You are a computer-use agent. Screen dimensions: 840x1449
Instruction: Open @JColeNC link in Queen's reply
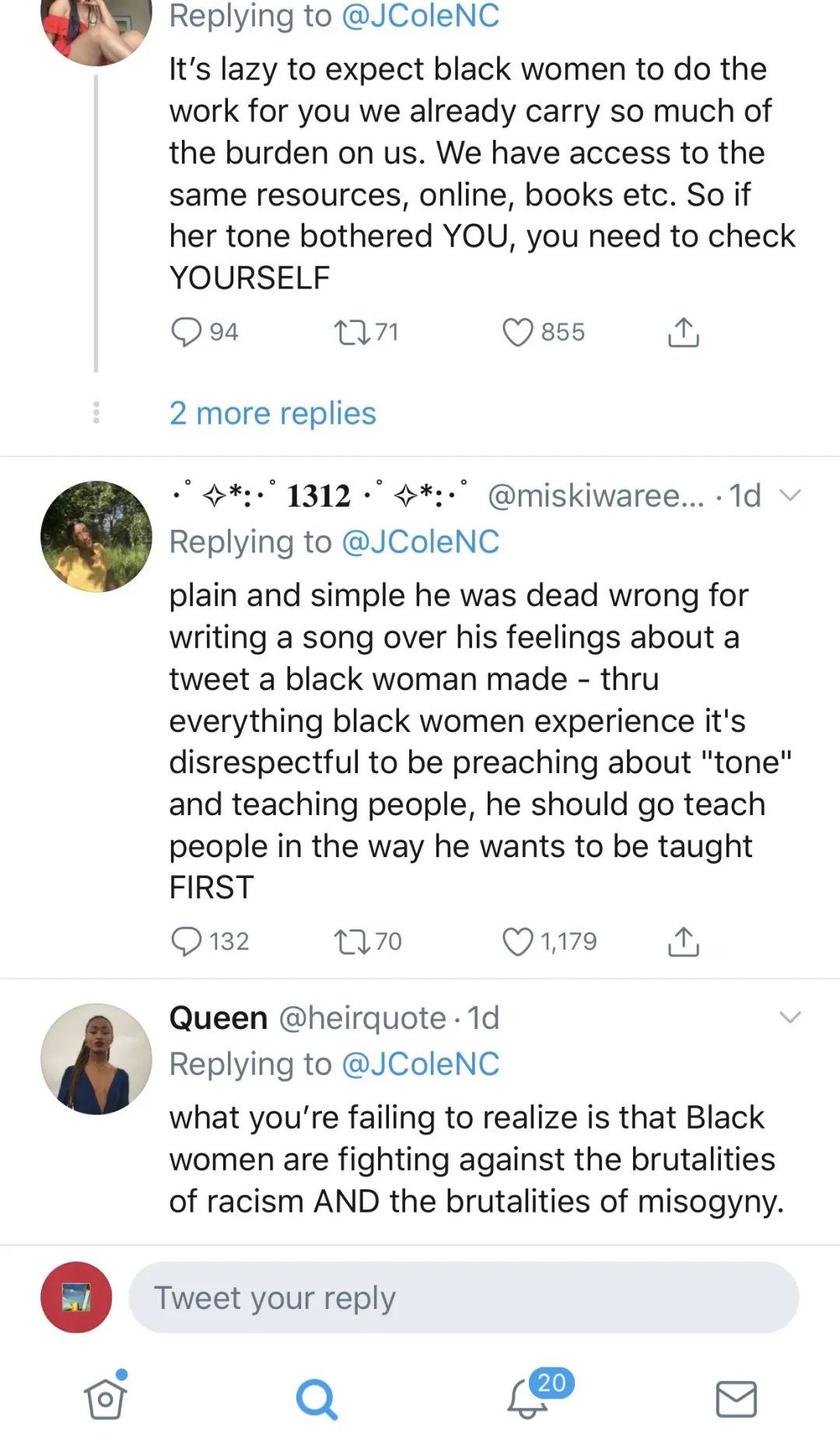[x=420, y=1064]
